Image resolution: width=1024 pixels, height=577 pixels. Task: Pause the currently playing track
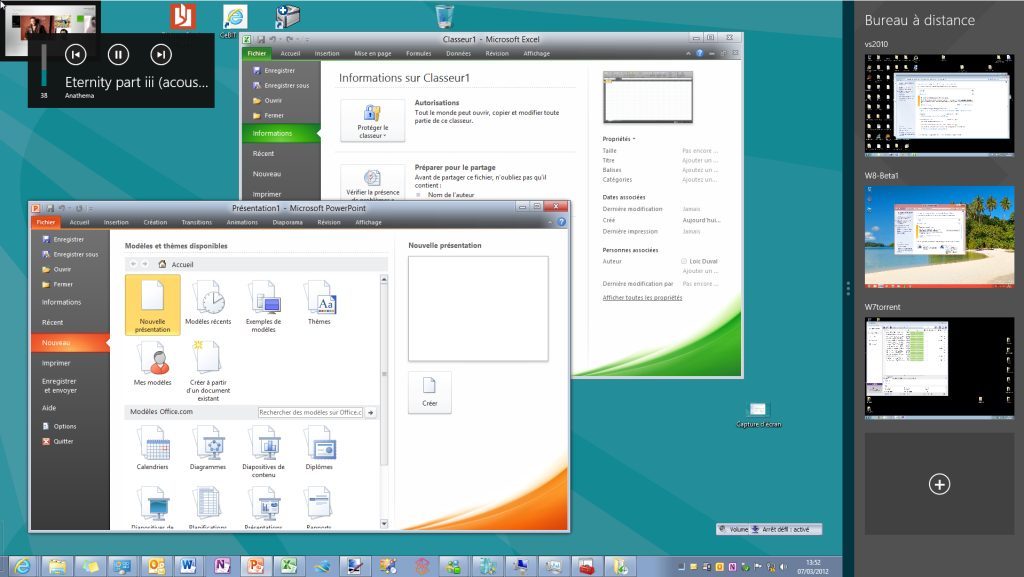pos(118,54)
